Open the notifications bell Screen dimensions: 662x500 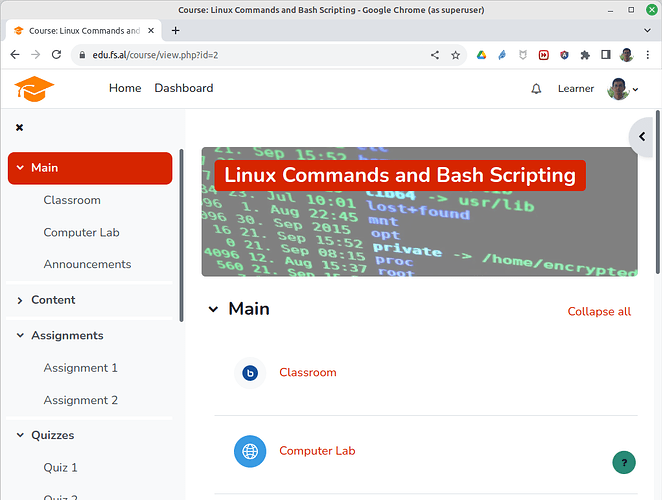536,89
